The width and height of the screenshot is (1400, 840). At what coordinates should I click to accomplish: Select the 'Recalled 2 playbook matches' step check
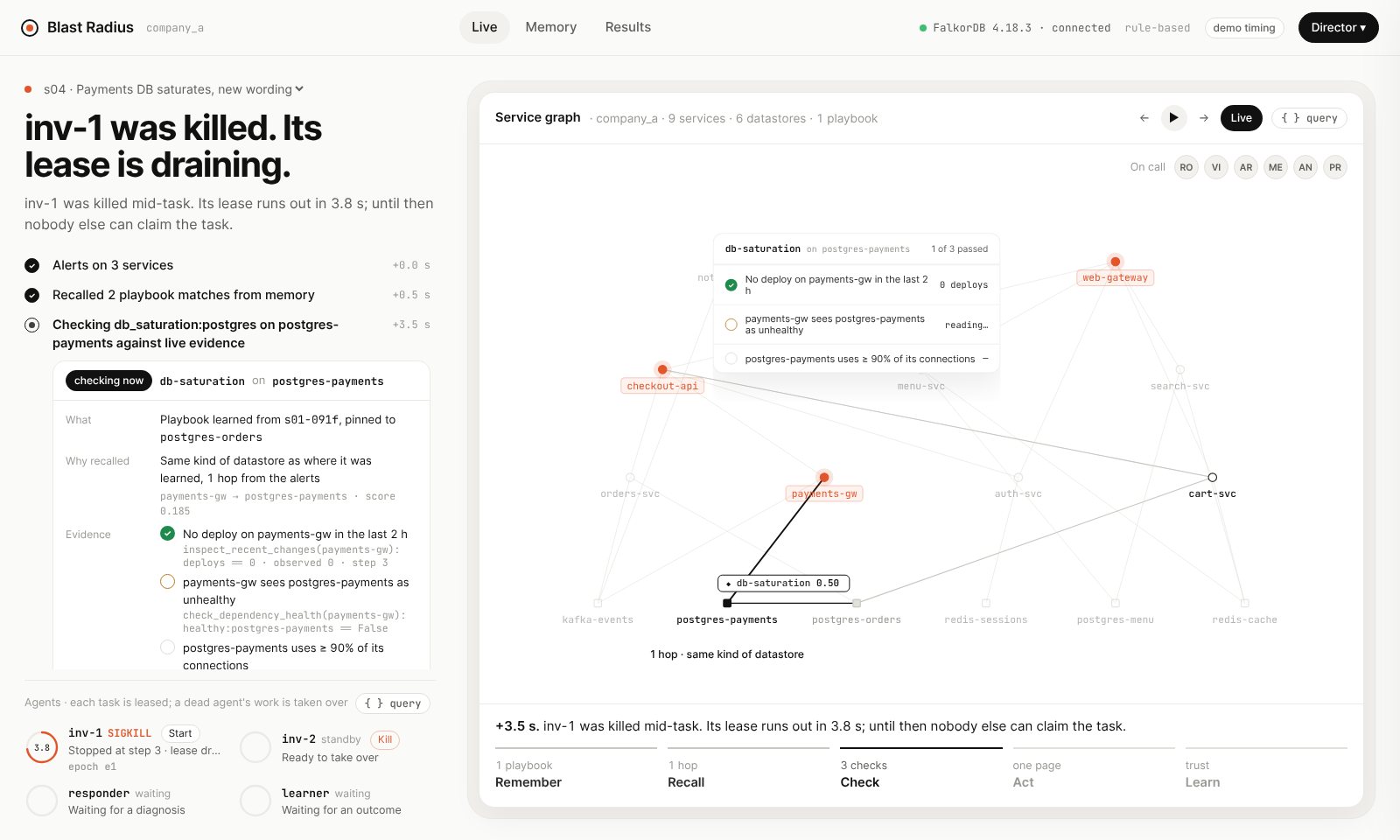point(31,295)
